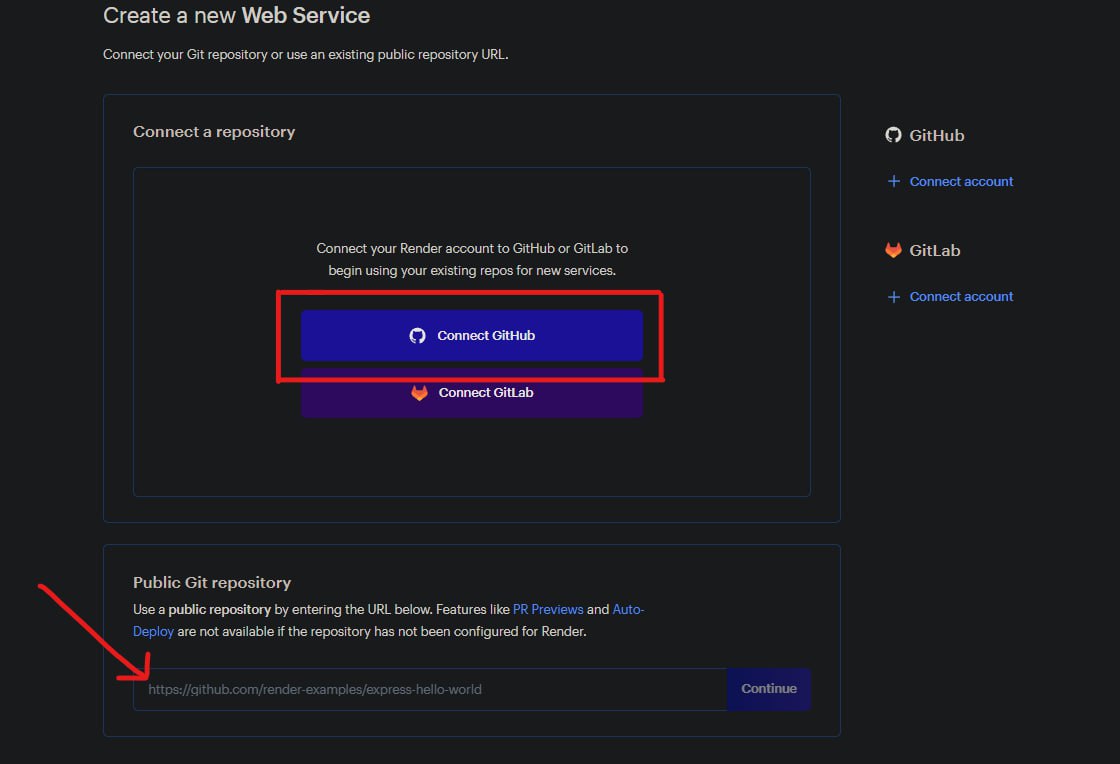
Task: Click the plus icon under GitLab heading
Action: click(893, 296)
